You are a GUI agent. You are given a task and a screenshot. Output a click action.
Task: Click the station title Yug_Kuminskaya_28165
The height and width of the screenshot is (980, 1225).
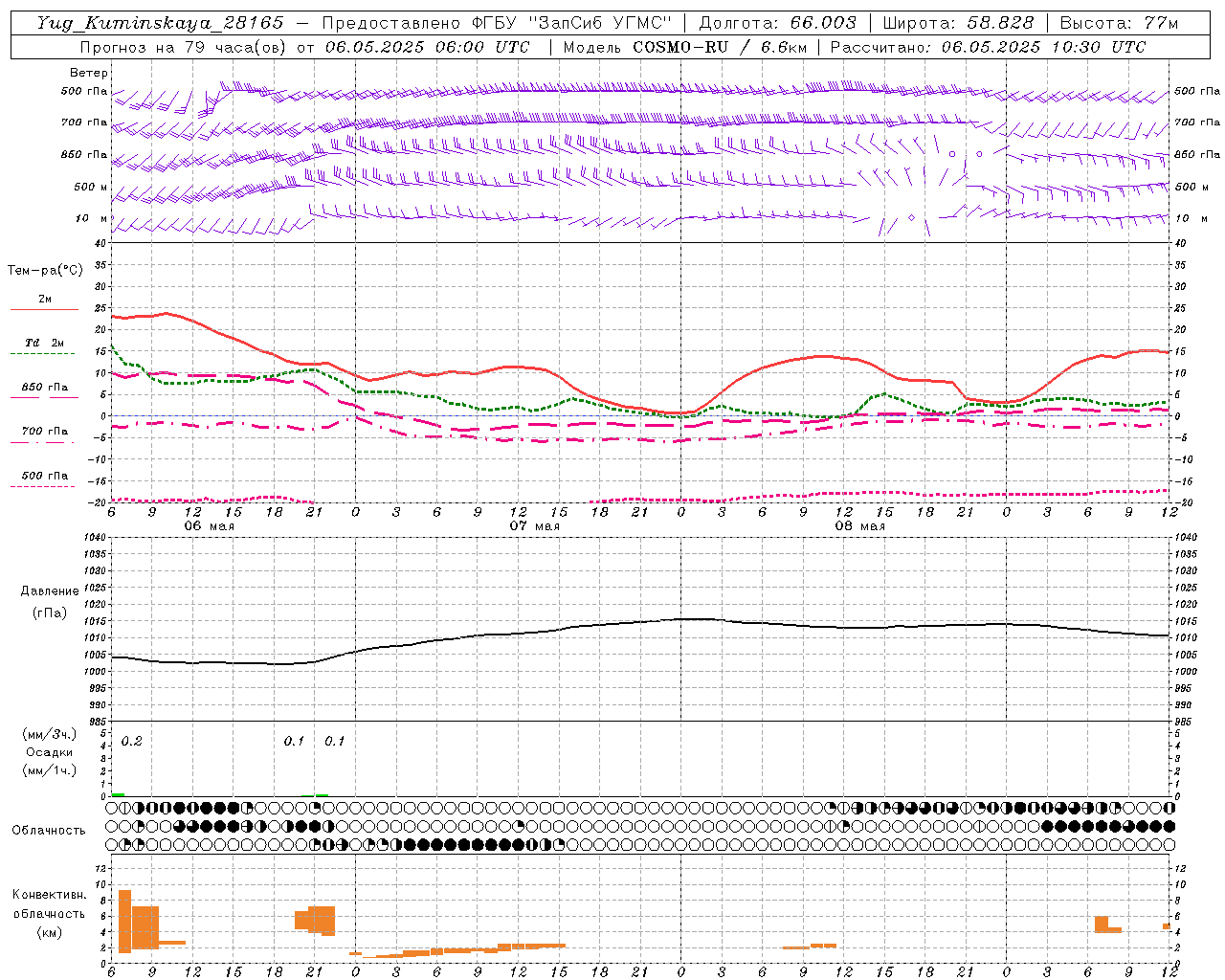(160, 23)
